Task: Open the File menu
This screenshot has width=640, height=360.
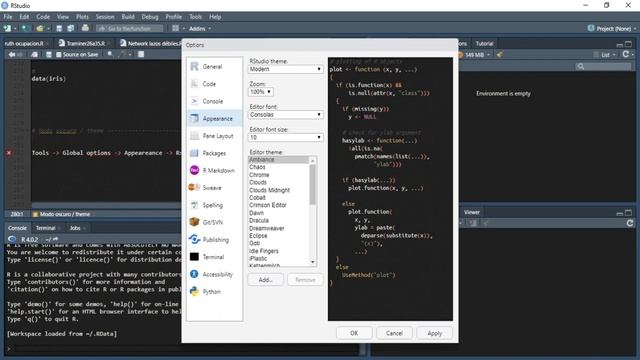Action: click(x=8, y=17)
